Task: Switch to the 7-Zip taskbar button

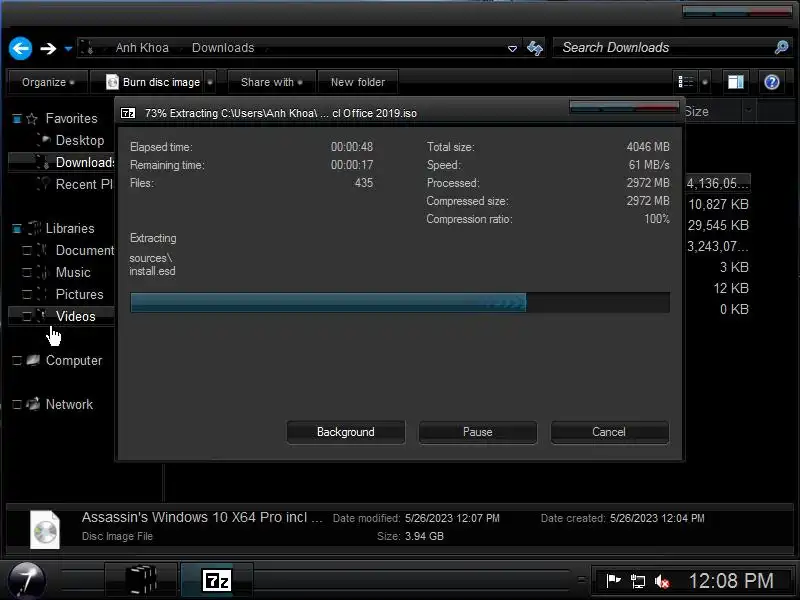Action: pos(217,580)
